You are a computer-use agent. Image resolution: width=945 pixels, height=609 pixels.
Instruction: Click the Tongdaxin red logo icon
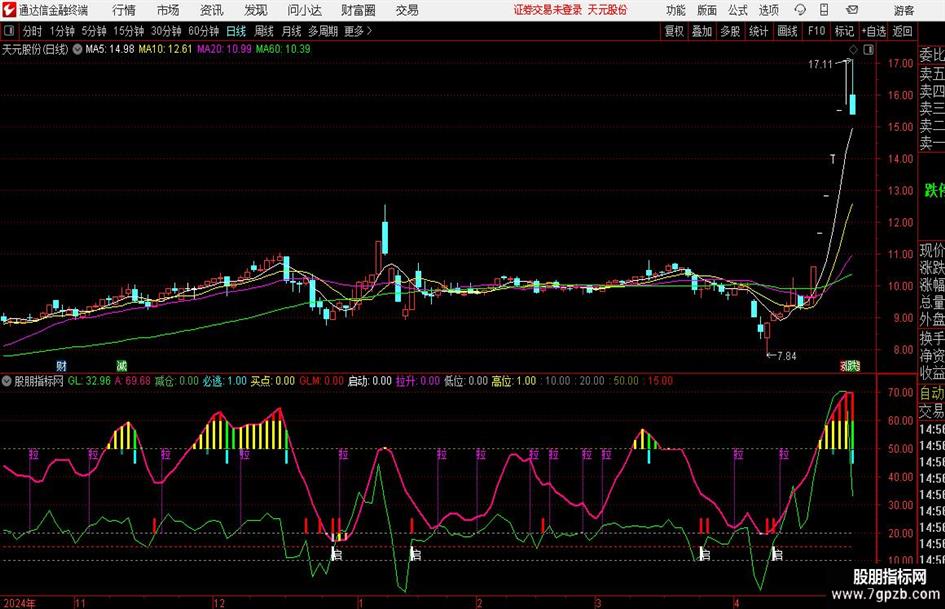[x=9, y=10]
